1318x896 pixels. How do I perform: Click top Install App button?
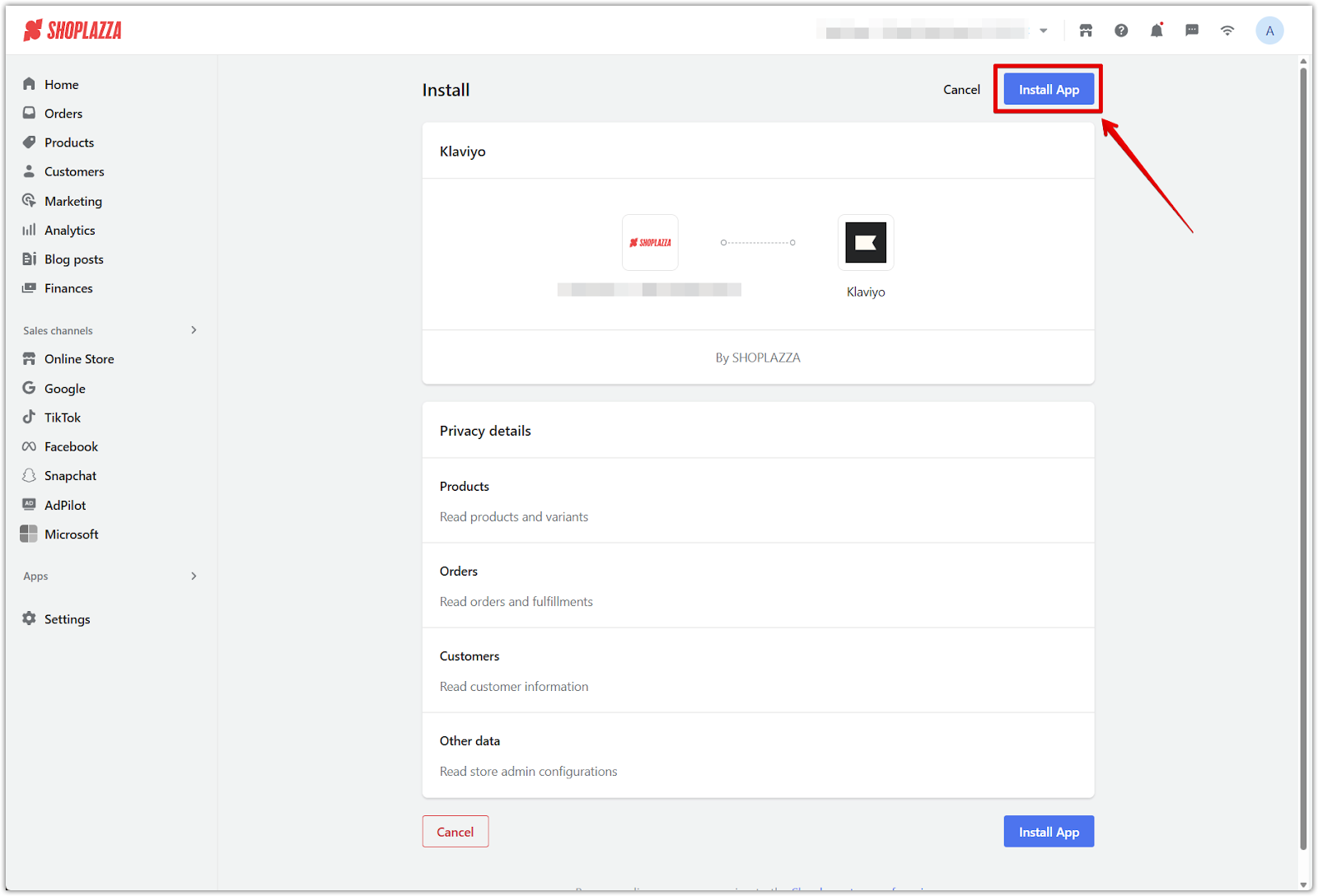pyautogui.click(x=1049, y=90)
